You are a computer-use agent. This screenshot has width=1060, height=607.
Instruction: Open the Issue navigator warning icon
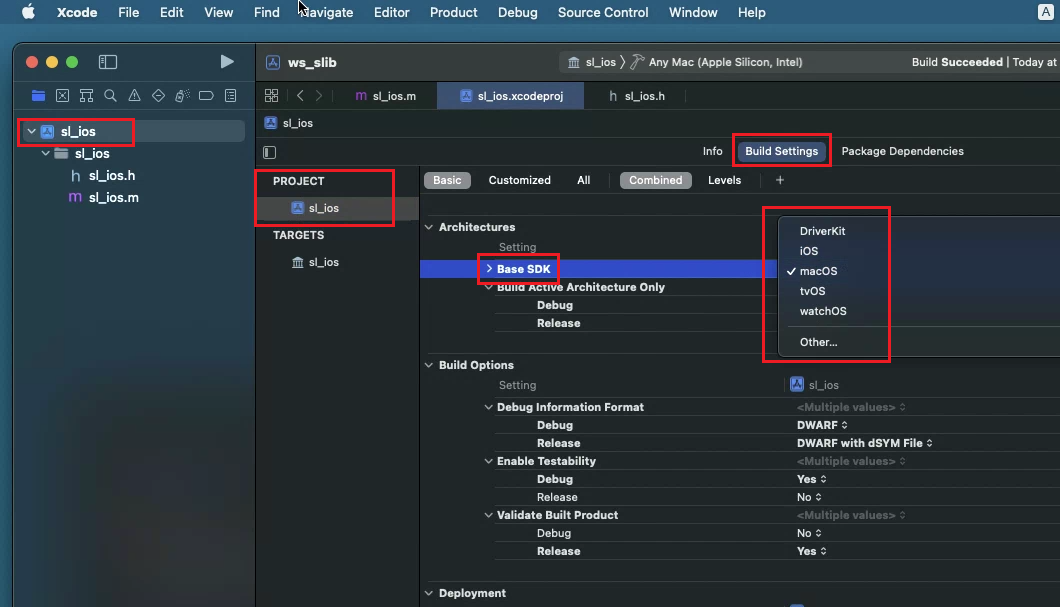point(135,95)
